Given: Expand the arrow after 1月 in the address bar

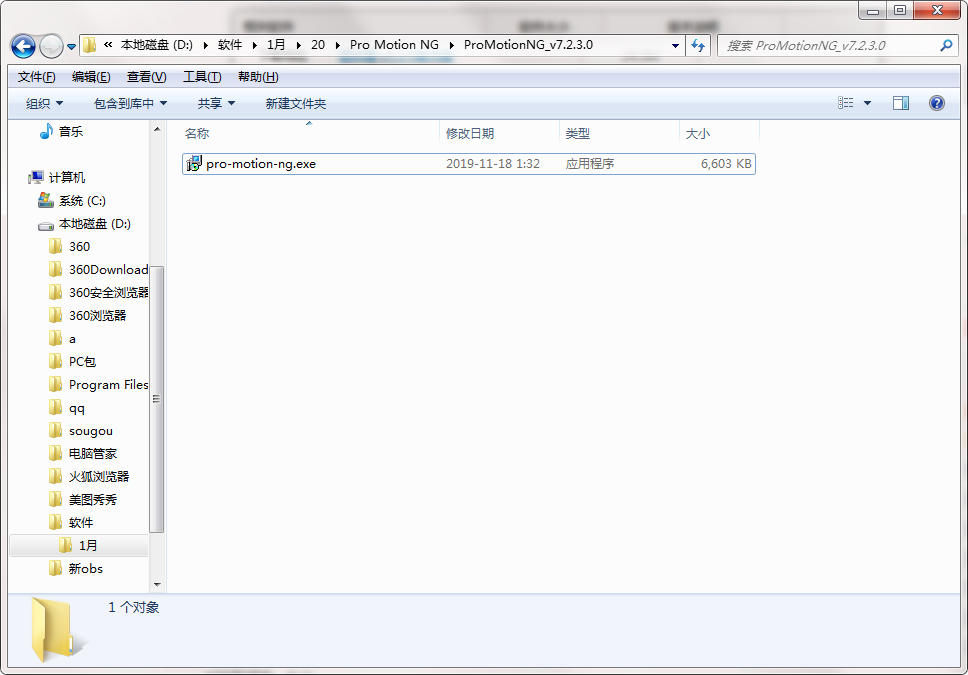Looking at the screenshot, I should click(299, 45).
